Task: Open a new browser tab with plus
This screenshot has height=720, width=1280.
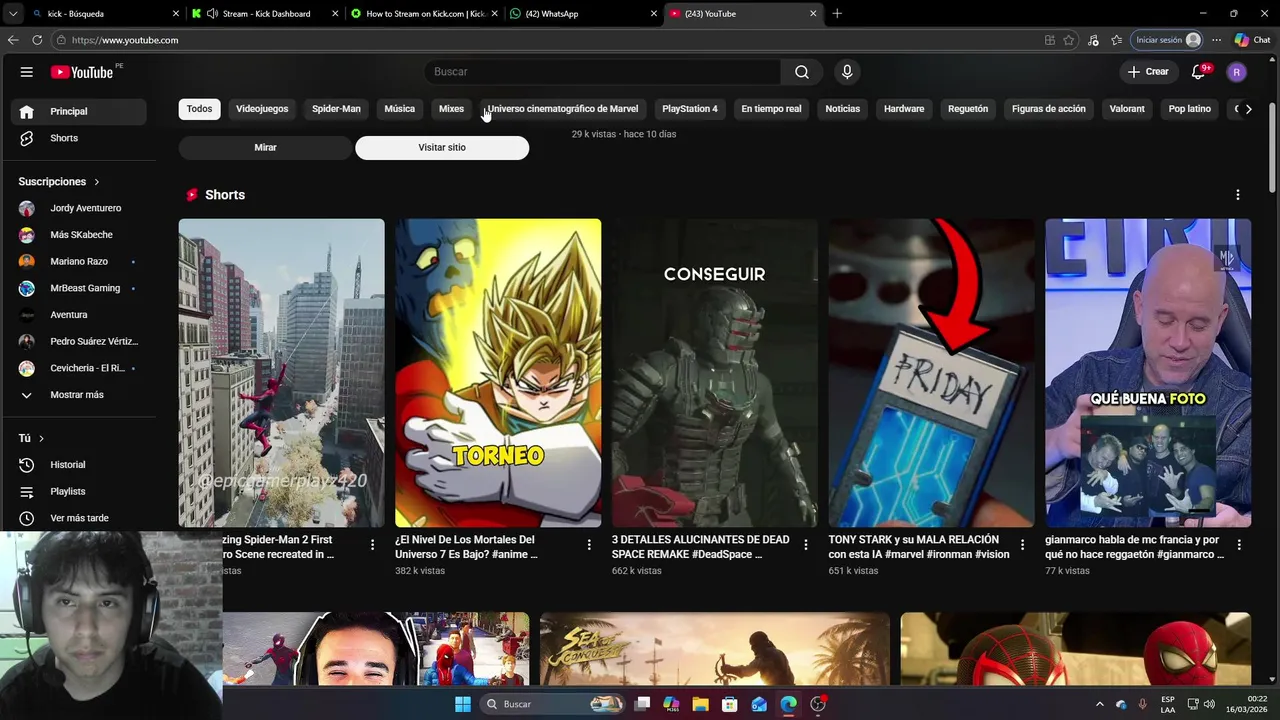Action: 837,14
